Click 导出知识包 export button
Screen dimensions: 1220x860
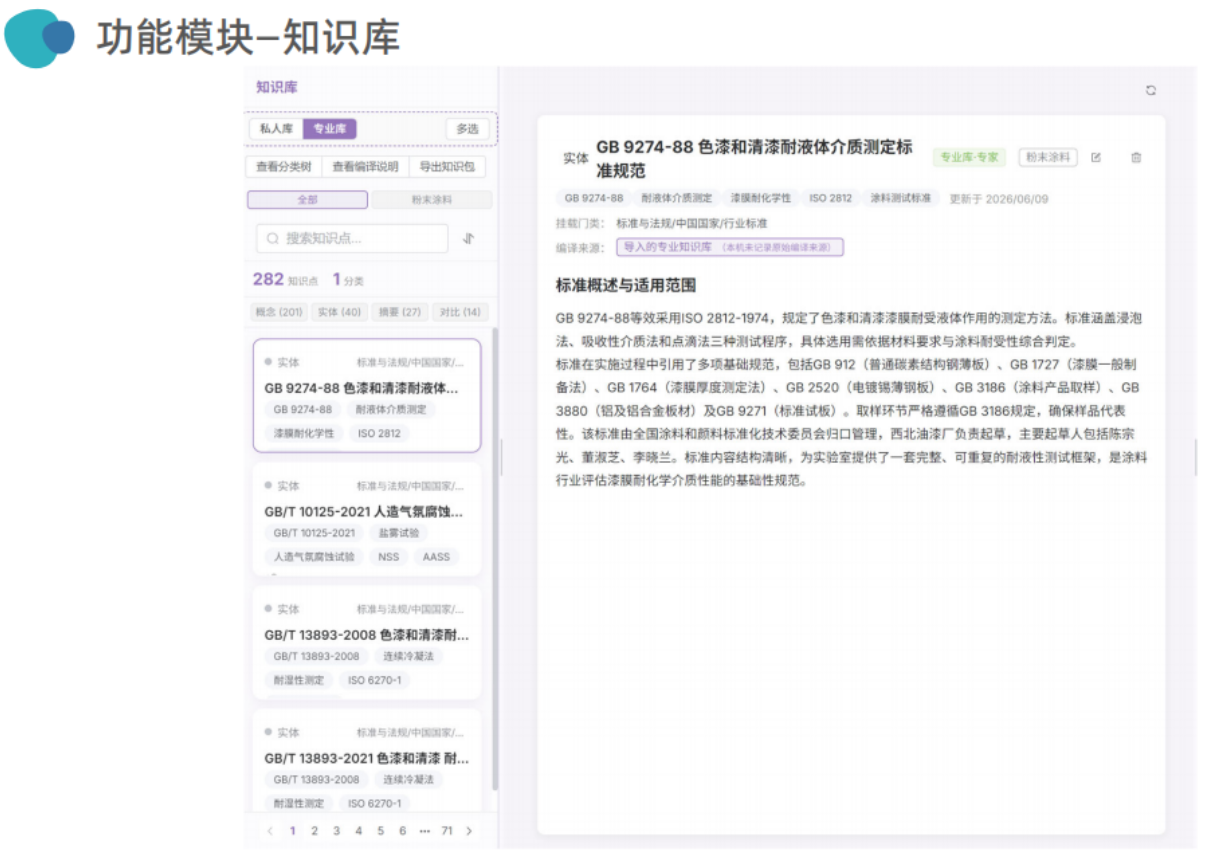(x=447, y=167)
